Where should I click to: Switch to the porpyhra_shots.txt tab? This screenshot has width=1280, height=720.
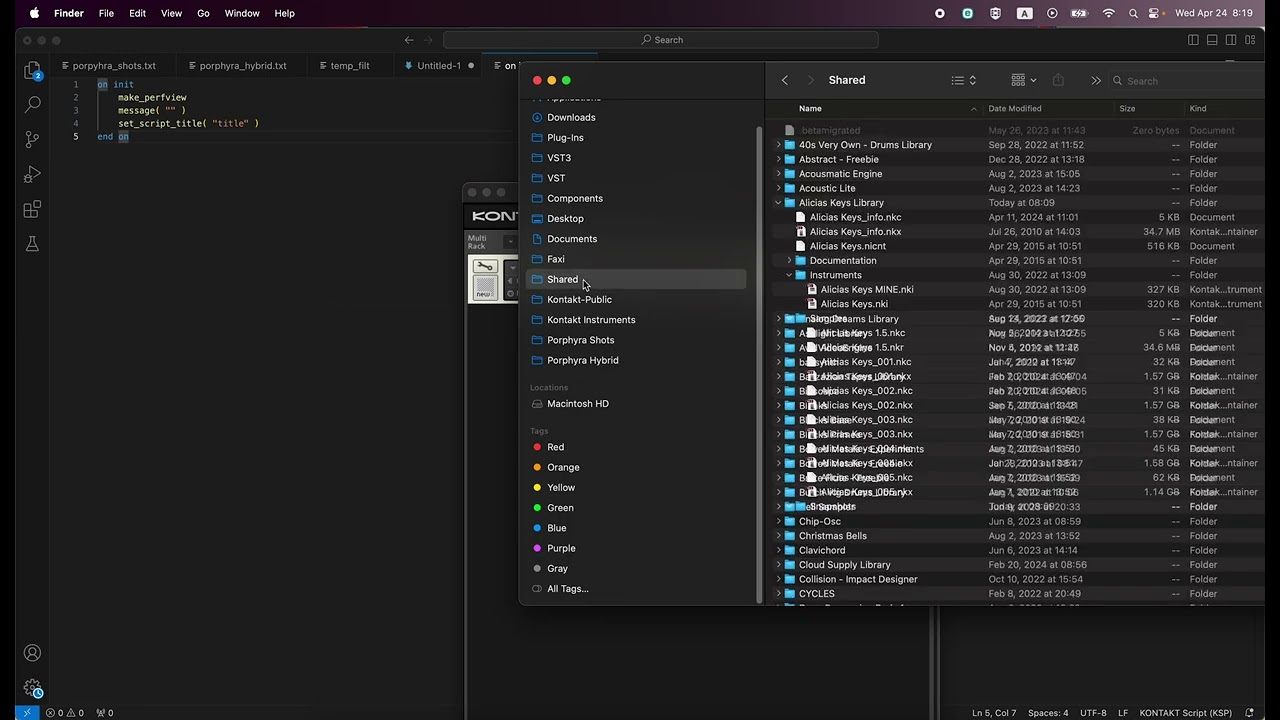point(114,66)
